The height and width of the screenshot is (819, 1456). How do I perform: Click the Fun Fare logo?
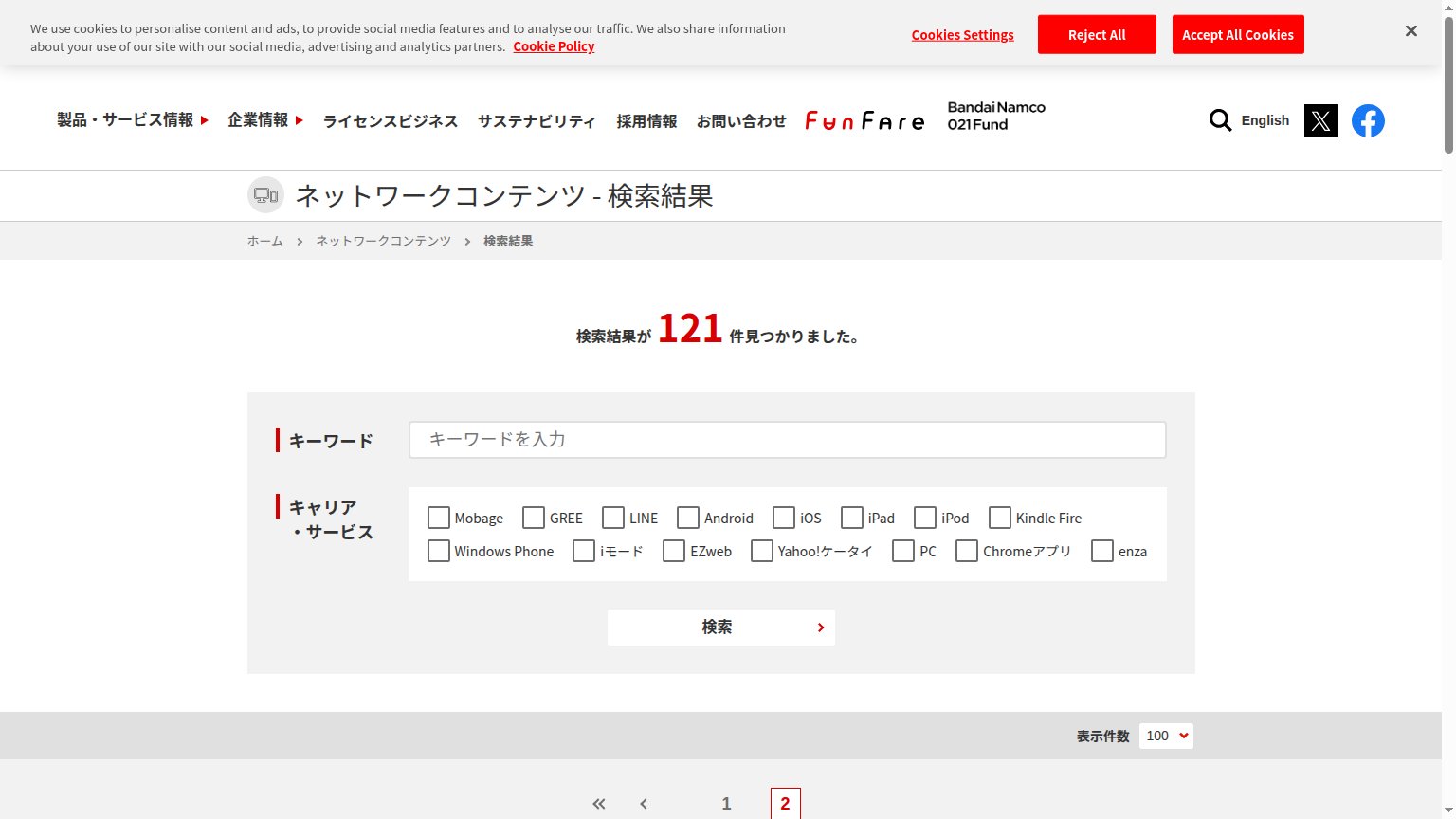pyautogui.click(x=864, y=120)
